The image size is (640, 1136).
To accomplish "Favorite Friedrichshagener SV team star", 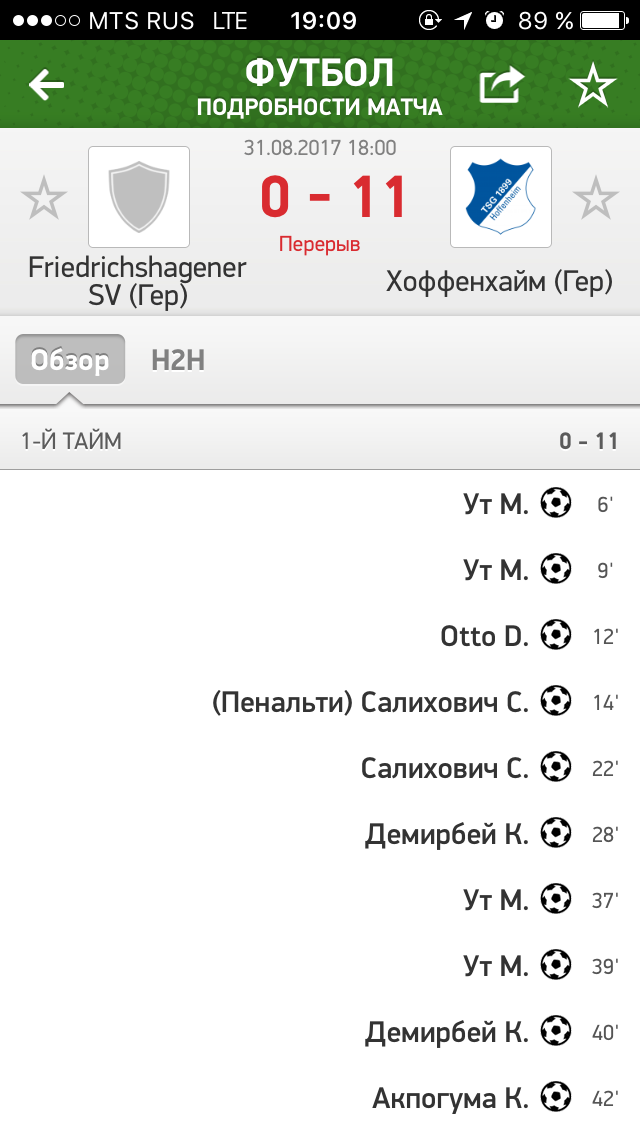I will point(44,198).
